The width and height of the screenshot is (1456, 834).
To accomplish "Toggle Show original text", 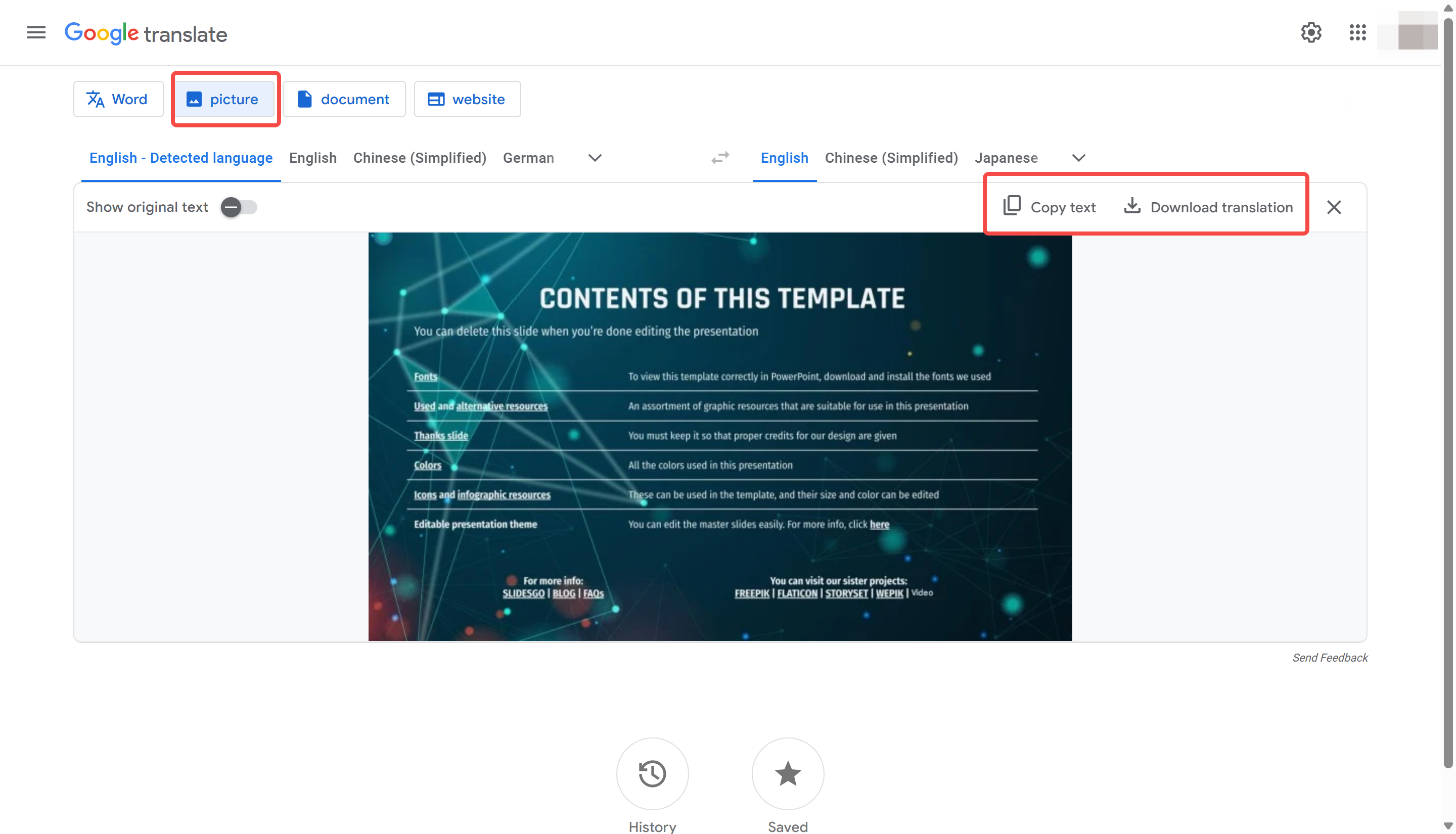I will coord(238,207).
